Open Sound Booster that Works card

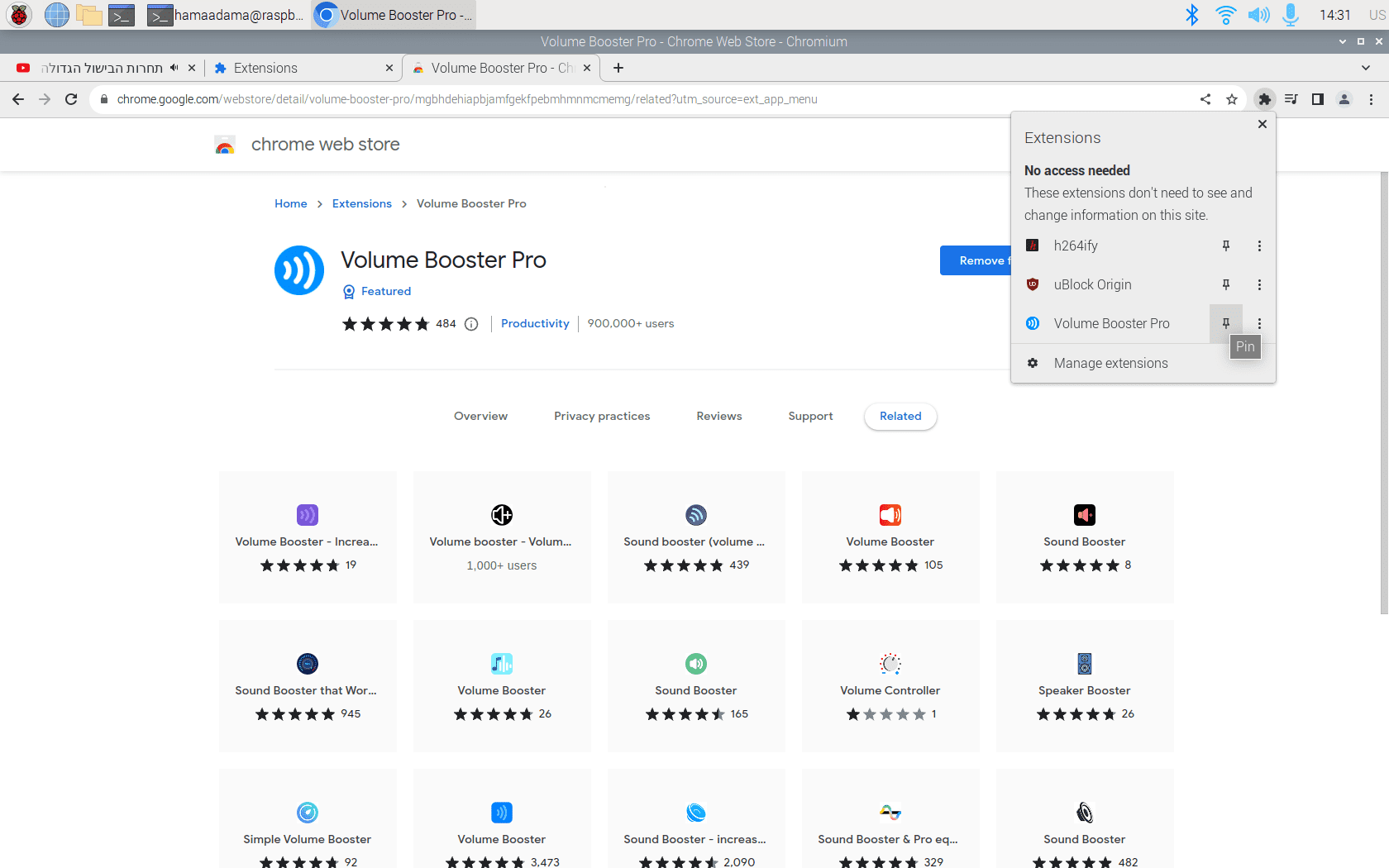tap(308, 686)
